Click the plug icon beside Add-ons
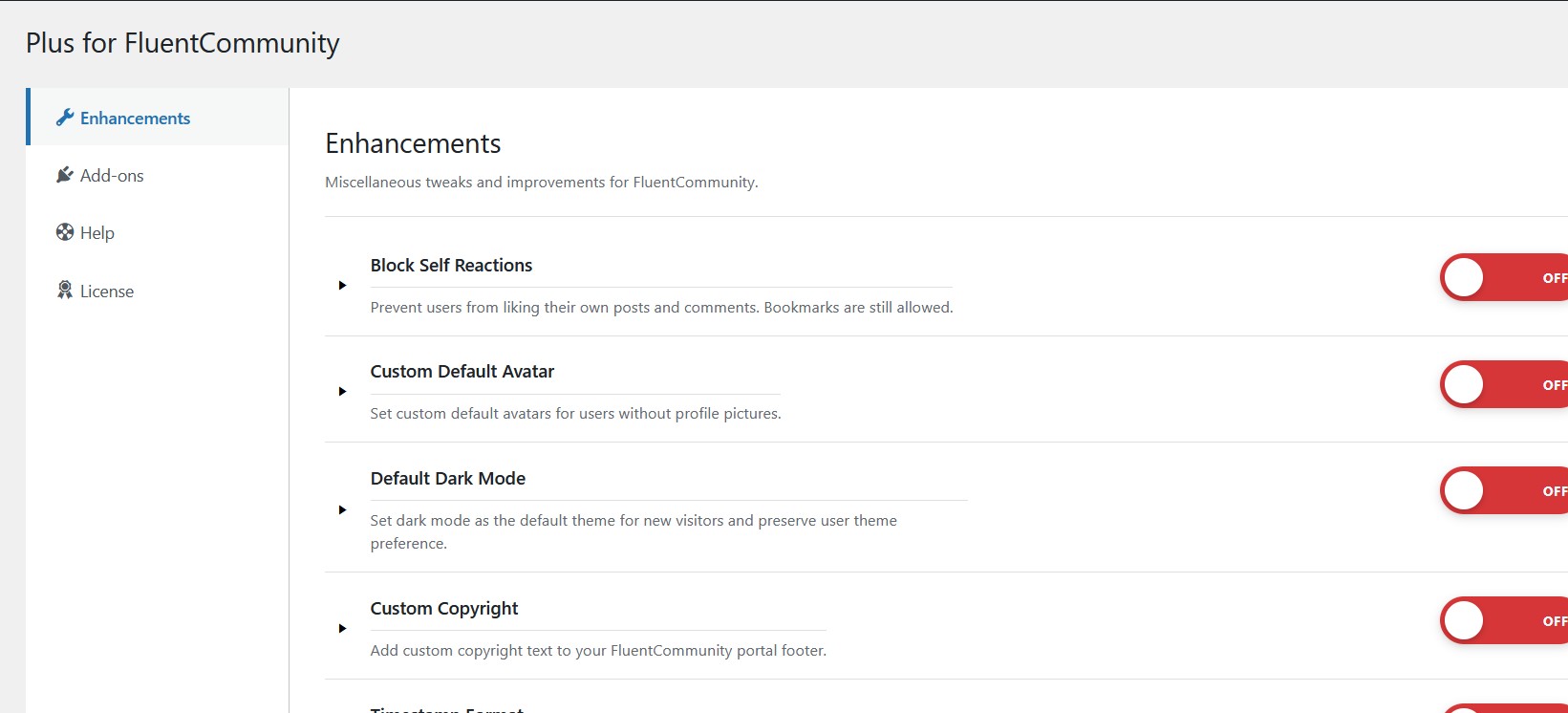The height and width of the screenshot is (713, 1568). 65,175
